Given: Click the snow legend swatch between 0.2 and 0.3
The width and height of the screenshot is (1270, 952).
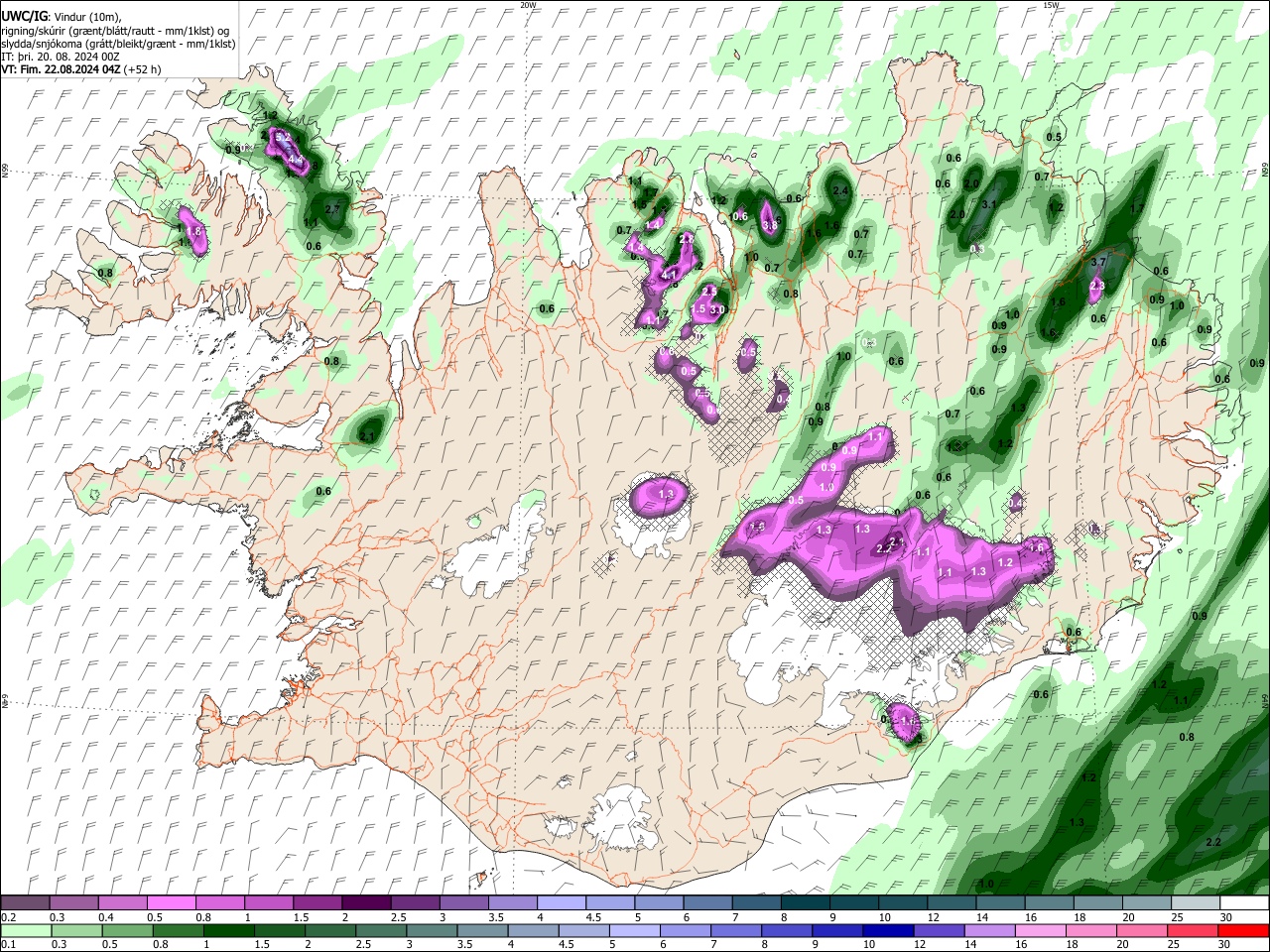Looking at the screenshot, I should point(25,903).
